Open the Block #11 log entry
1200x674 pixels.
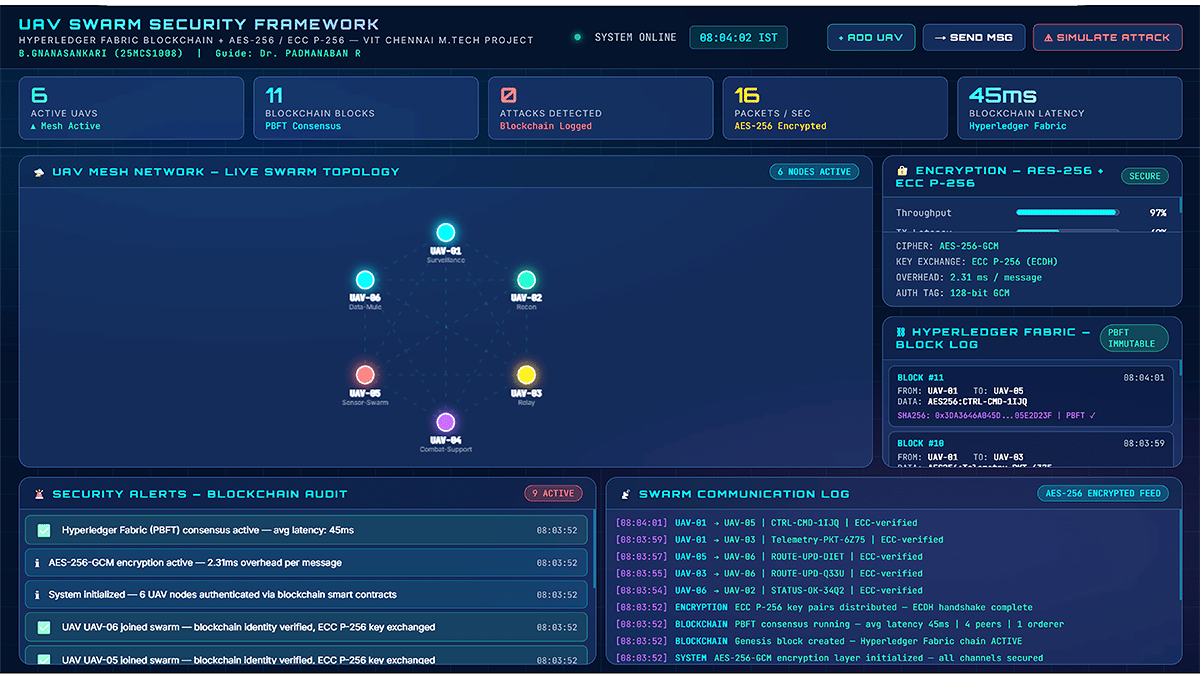click(x=1031, y=396)
